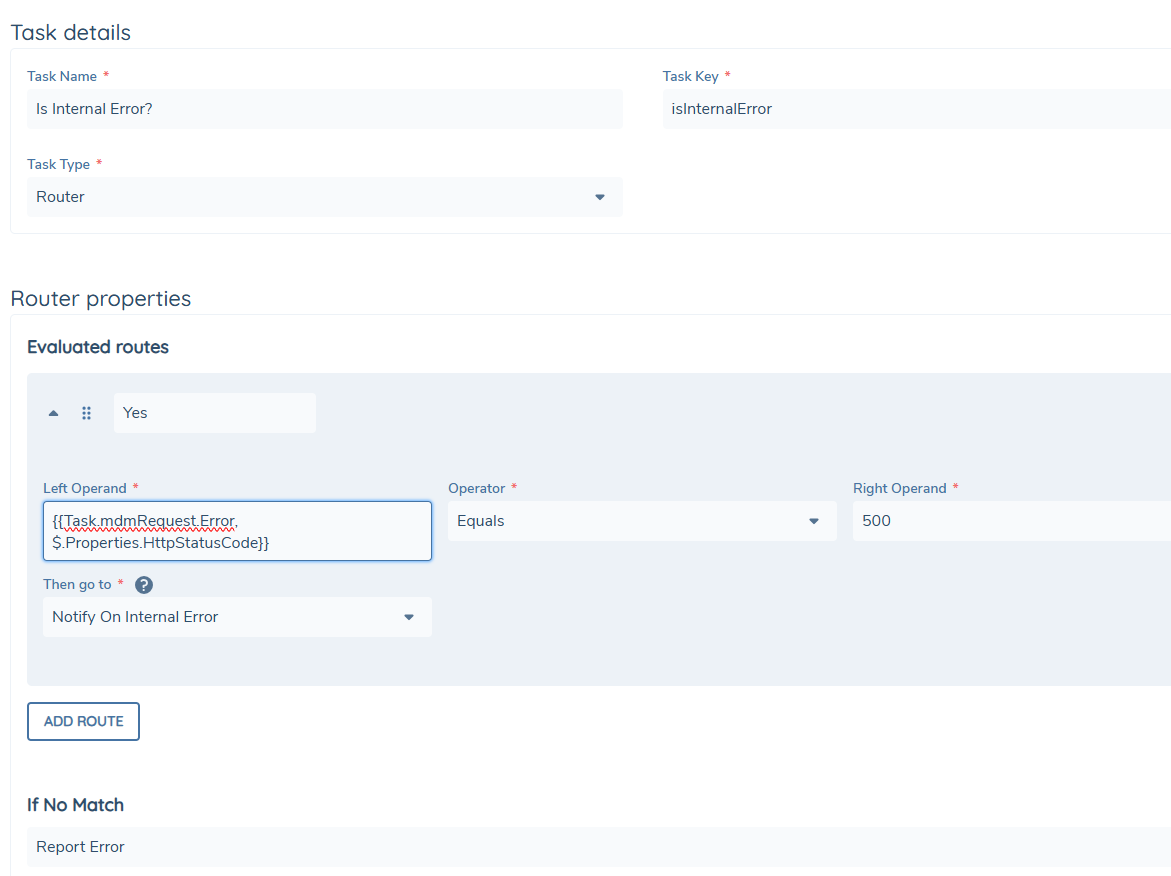Click the Evaluated routes heading
Viewport: 1171px width, 876px height.
(x=98, y=347)
